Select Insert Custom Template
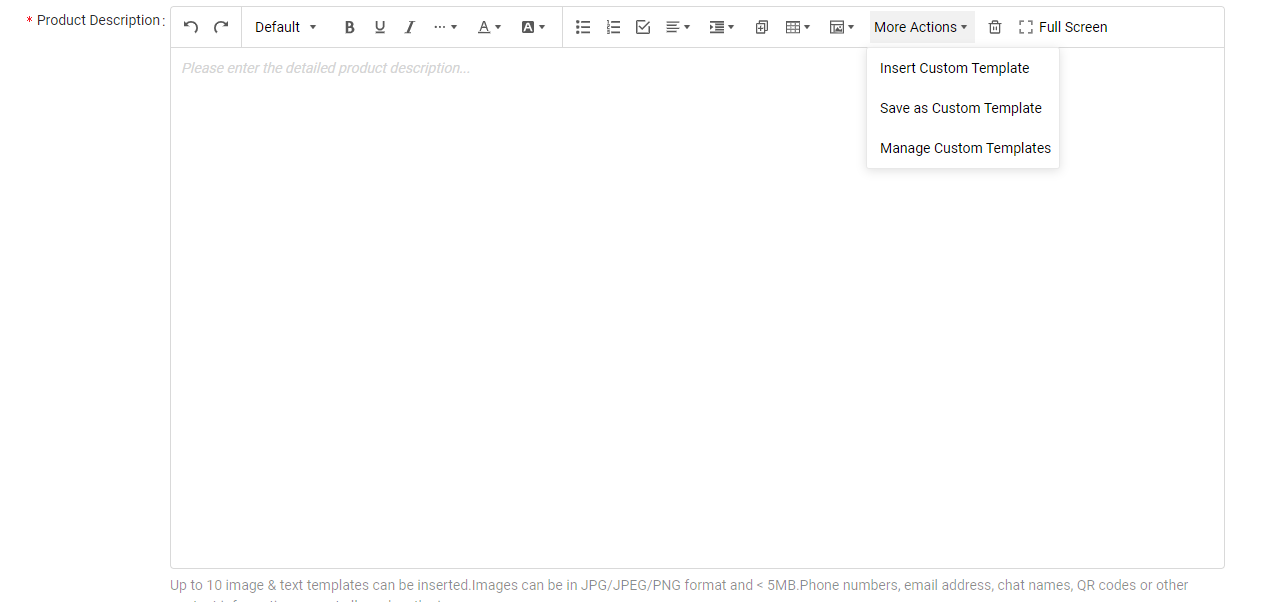Viewport: 1264px width, 602px height. (x=954, y=68)
